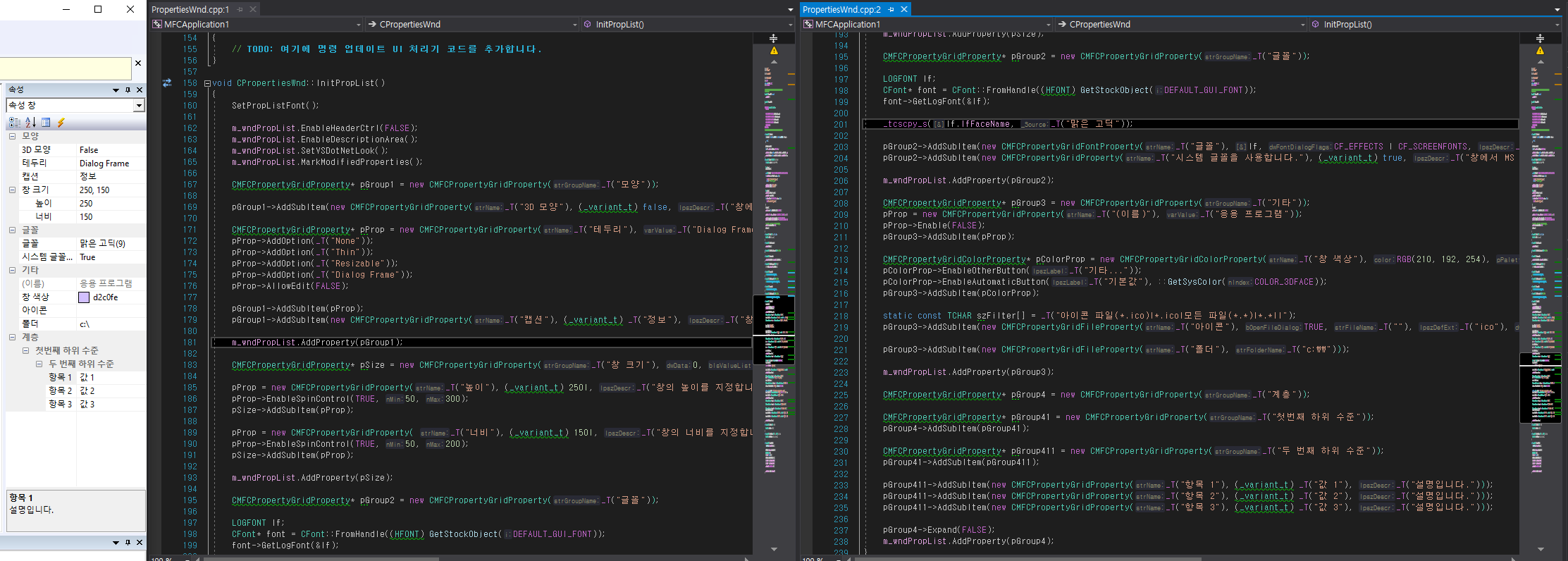The image size is (1568, 561).
Task: Select the 캡션 property value 정보
Action: coord(88,177)
